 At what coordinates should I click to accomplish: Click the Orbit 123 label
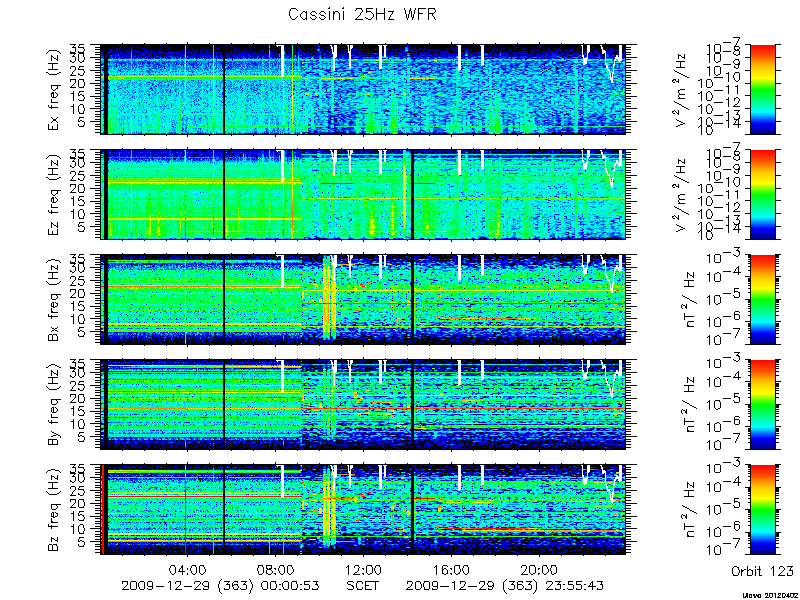click(x=762, y=570)
